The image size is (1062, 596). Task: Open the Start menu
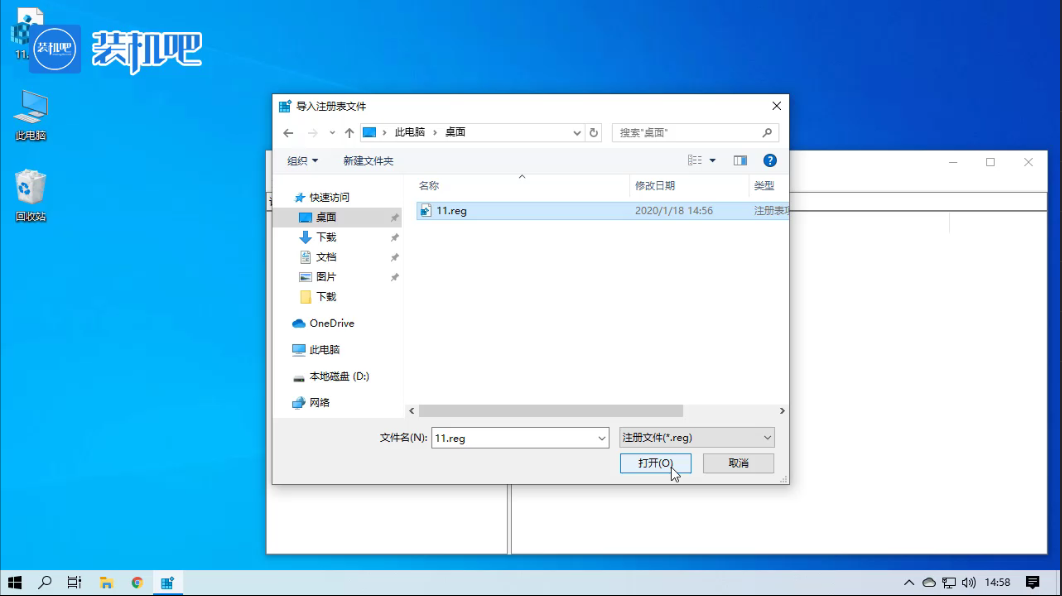point(15,582)
